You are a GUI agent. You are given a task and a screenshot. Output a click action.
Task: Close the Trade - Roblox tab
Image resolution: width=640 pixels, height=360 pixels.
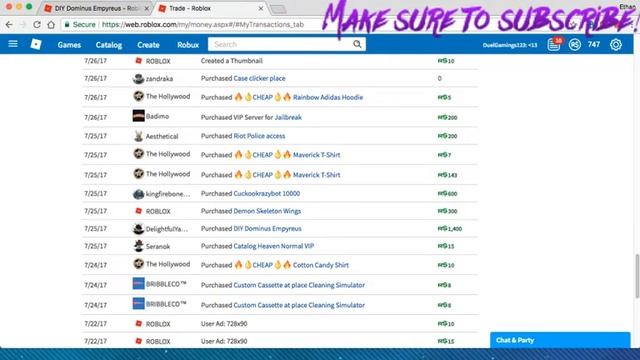pos(261,8)
